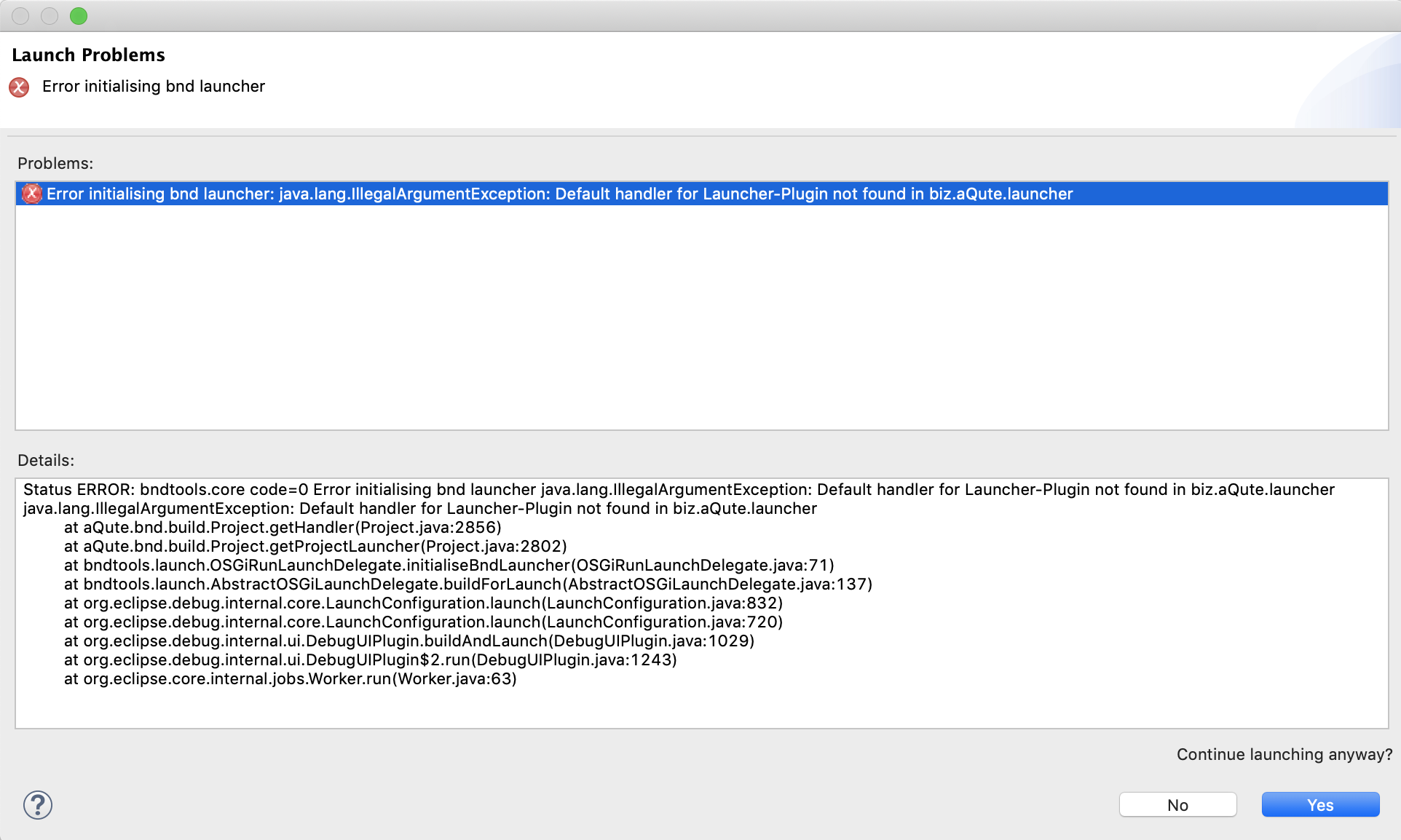Click the second details line starting java.lang.IllegalArgumentException

420,508
